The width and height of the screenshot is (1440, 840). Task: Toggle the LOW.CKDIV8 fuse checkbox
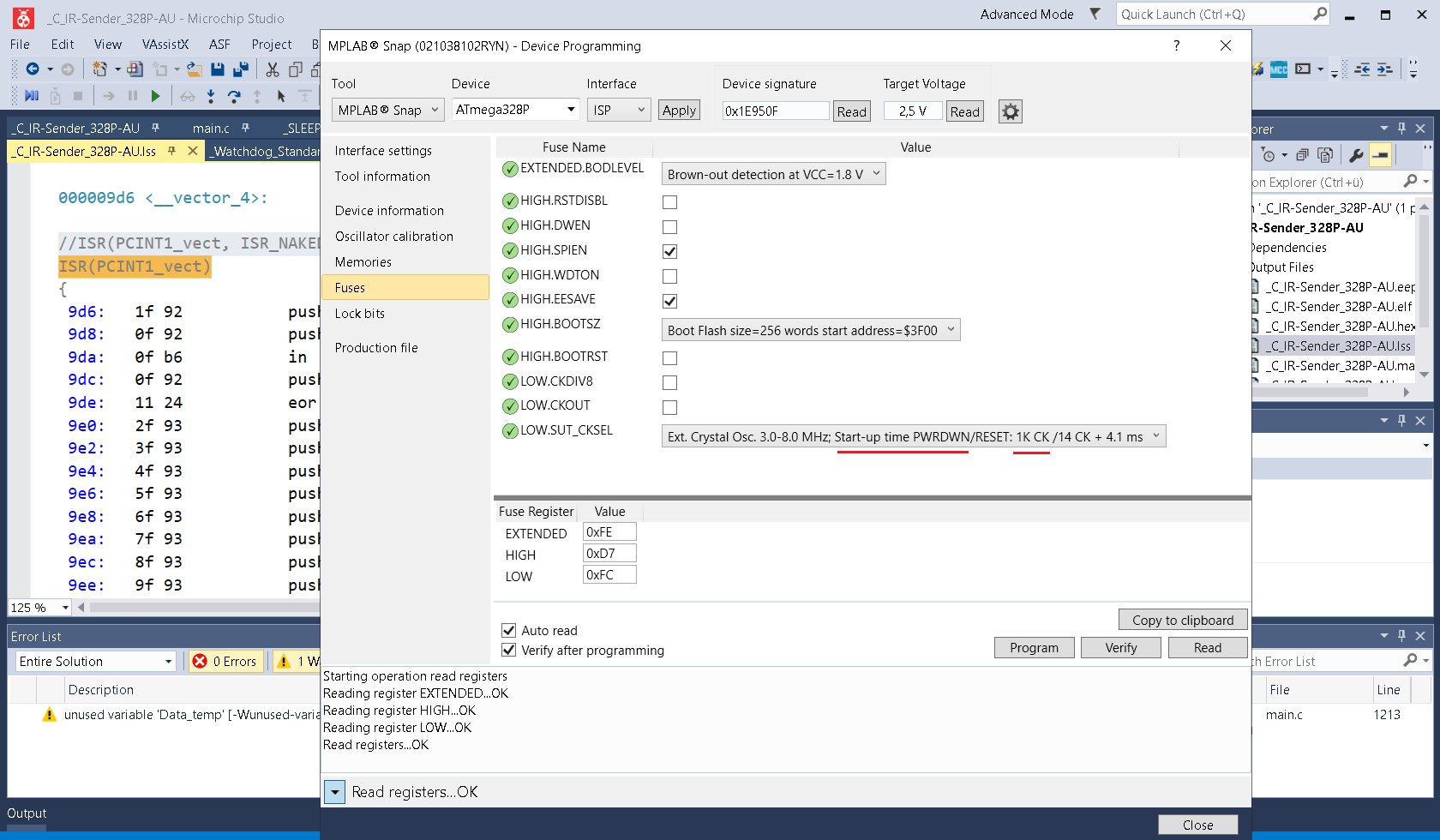pos(670,383)
